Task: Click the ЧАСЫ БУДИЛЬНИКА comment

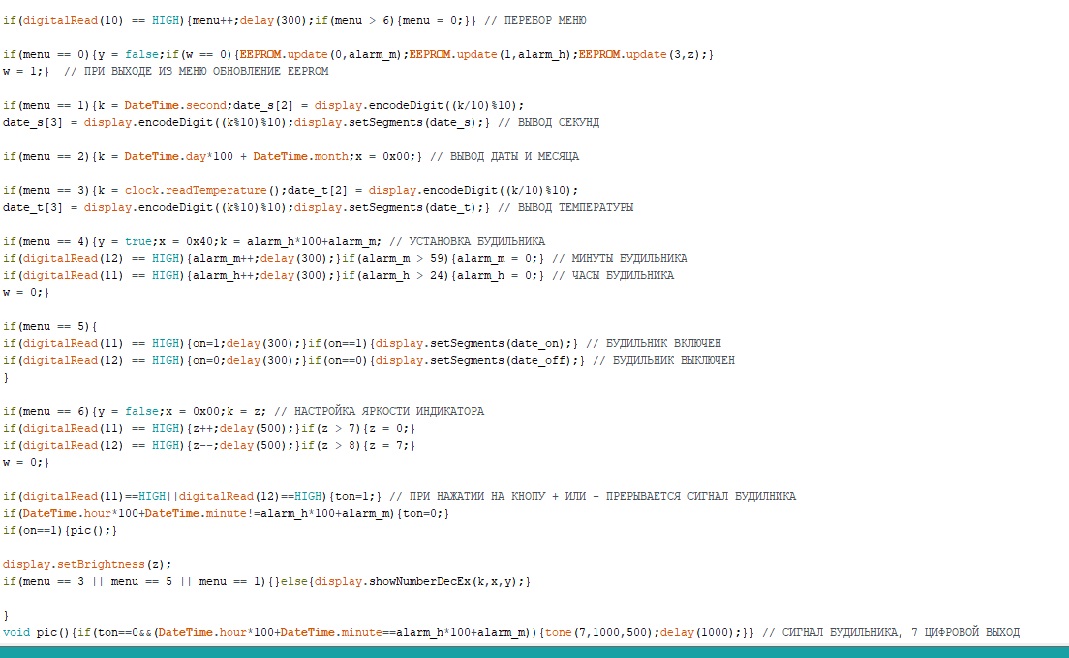Action: 613,275
